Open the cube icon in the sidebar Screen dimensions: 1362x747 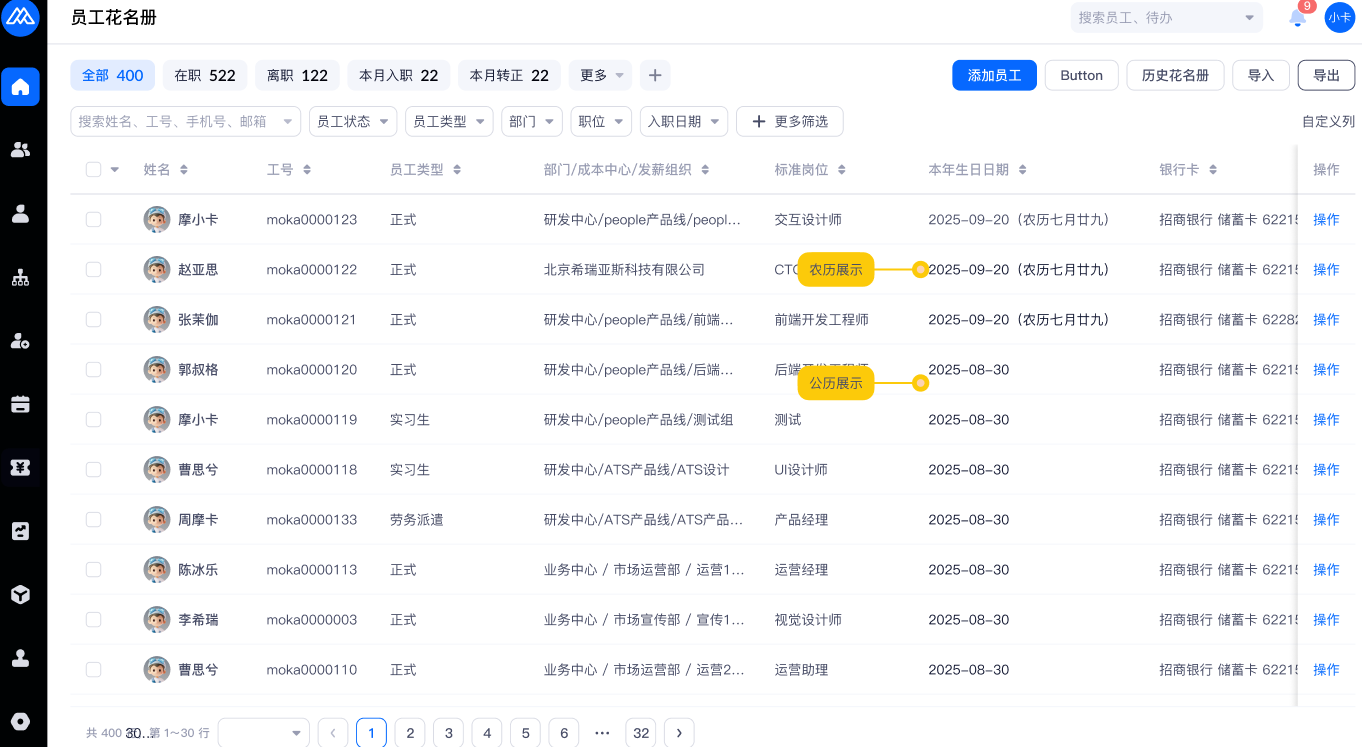(20, 594)
